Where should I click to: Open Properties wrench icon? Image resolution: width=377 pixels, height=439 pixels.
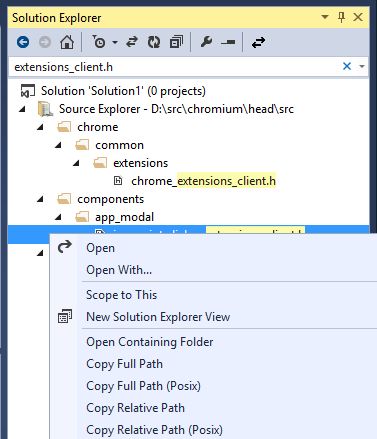coord(206,42)
